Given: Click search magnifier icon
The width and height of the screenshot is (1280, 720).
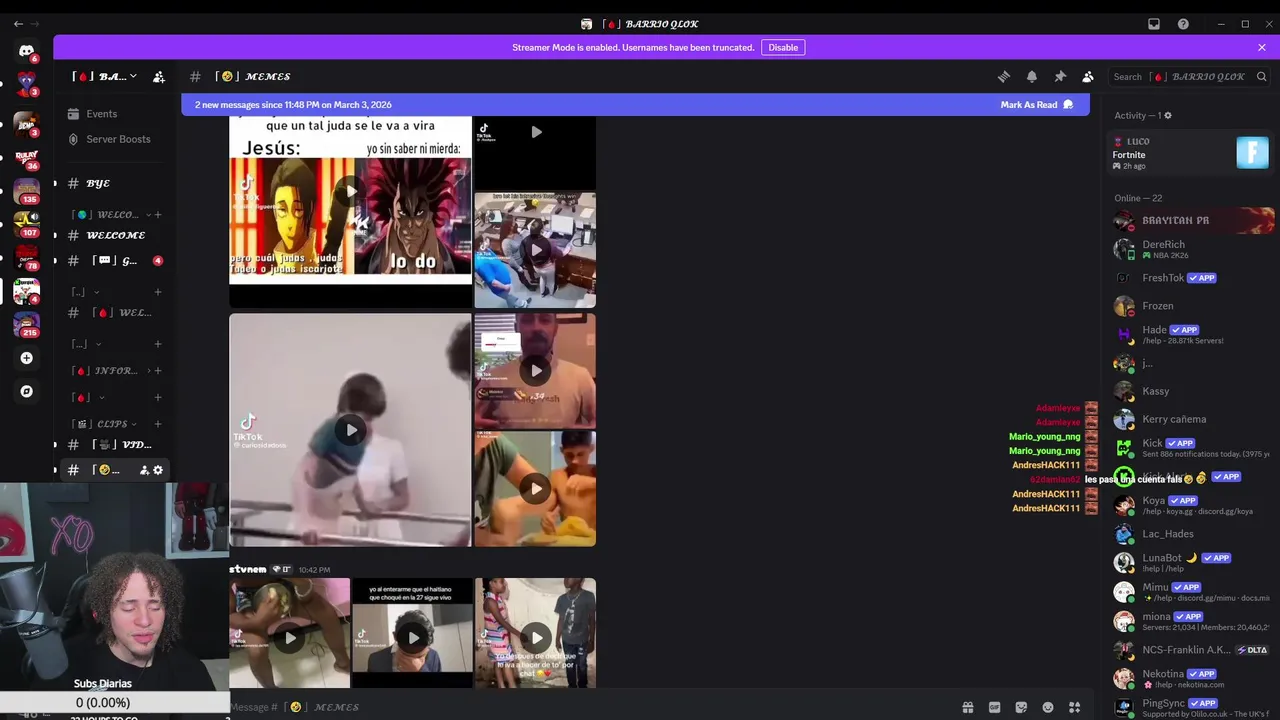Looking at the screenshot, I should 1262,77.
